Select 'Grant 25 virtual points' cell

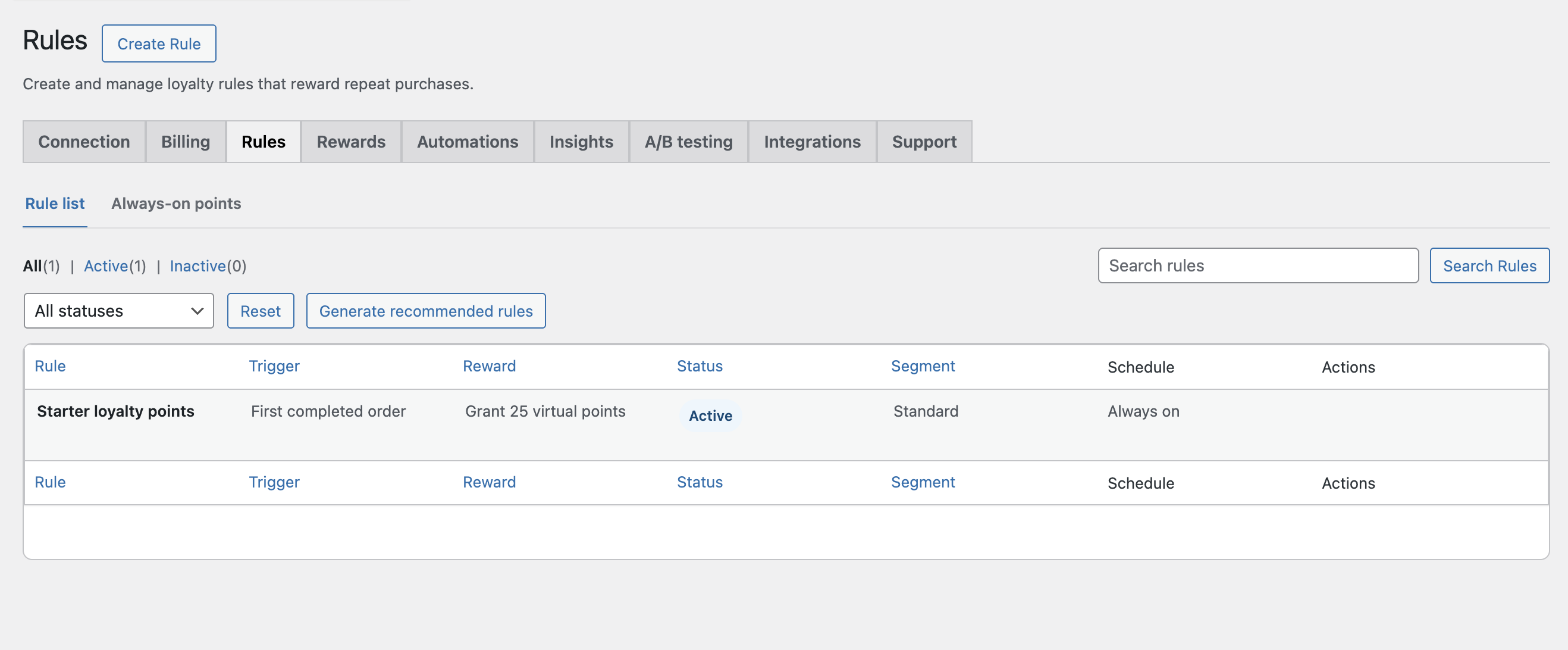[545, 411]
